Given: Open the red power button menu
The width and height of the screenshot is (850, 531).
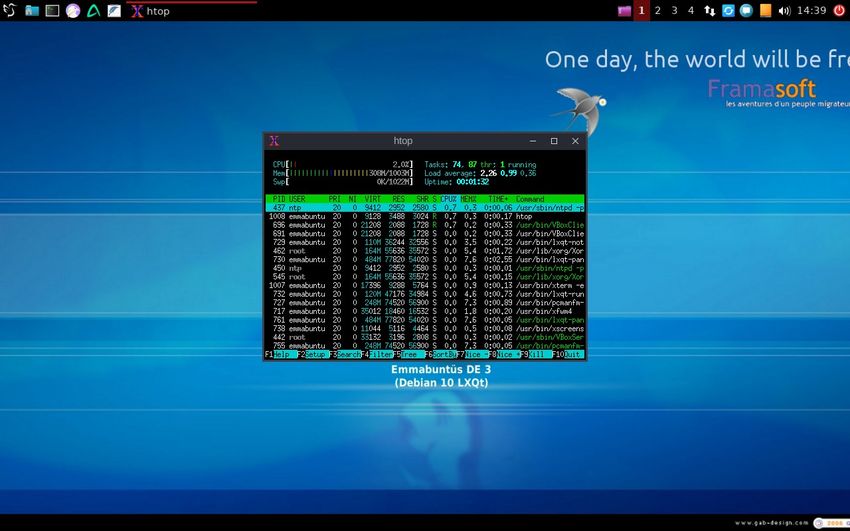Looking at the screenshot, I should tap(839, 10).
